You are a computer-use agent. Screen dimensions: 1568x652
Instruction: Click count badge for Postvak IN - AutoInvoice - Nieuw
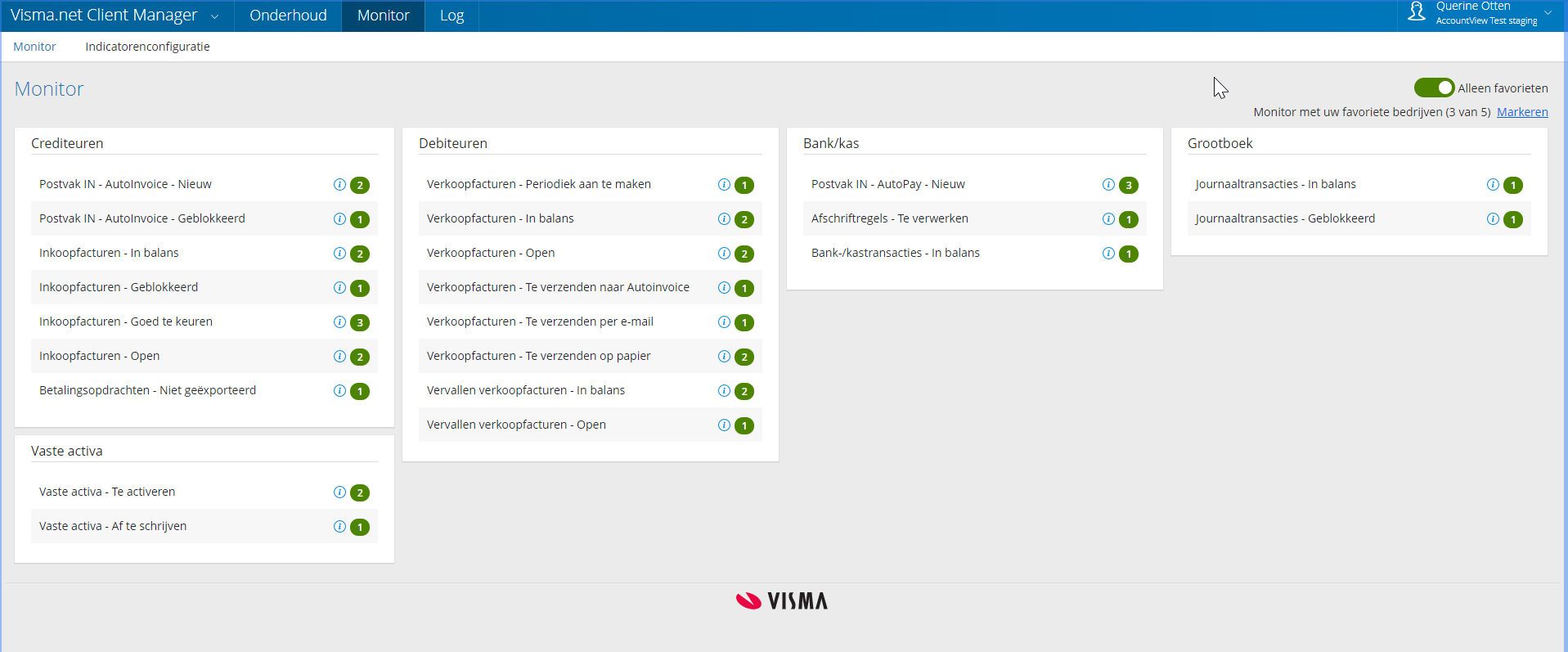360,185
